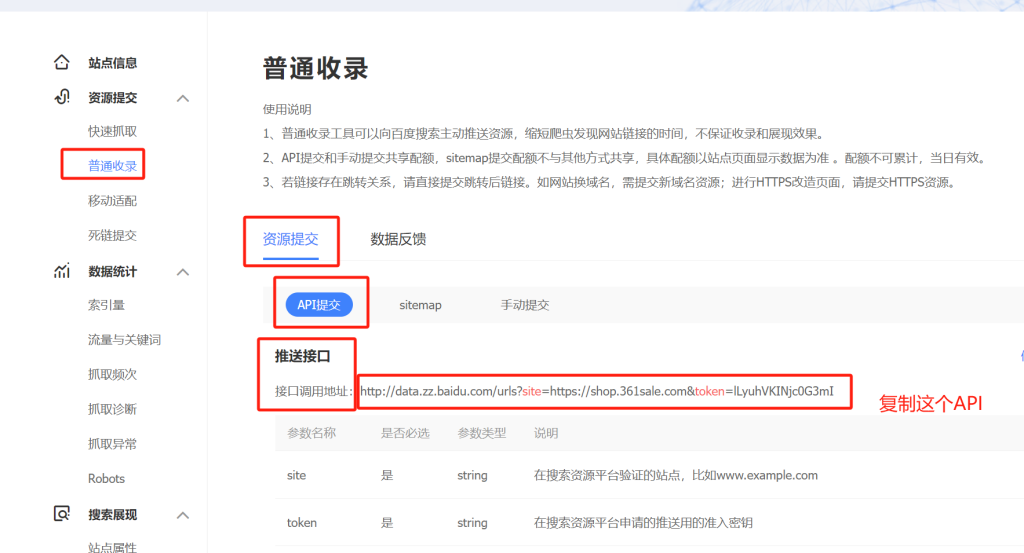Click usage instruction line 3 about HTTPS
Screen dimensions: 1024x553
609,182
